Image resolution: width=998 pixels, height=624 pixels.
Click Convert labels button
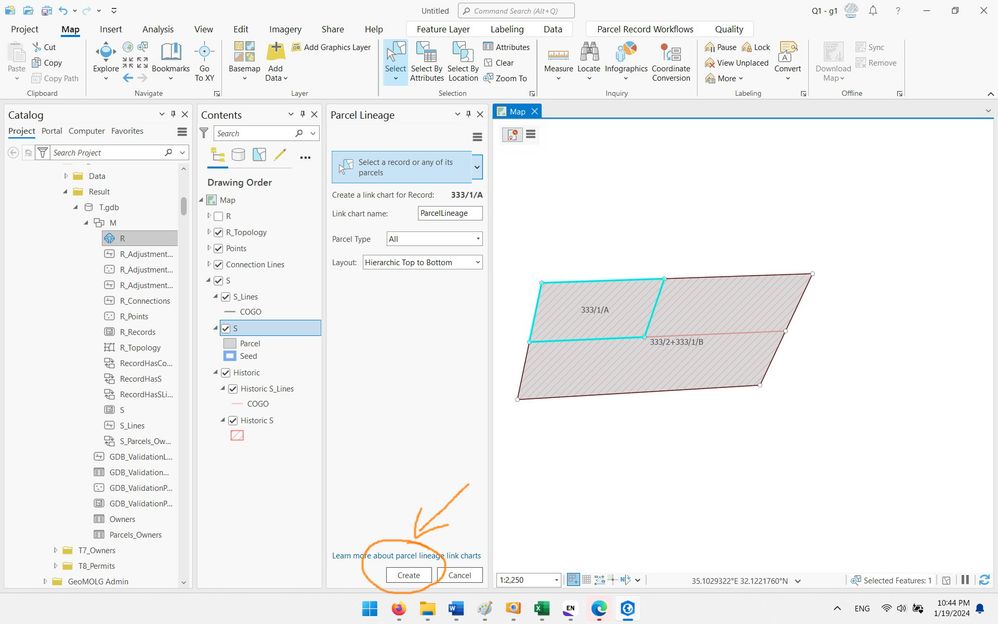point(787,59)
